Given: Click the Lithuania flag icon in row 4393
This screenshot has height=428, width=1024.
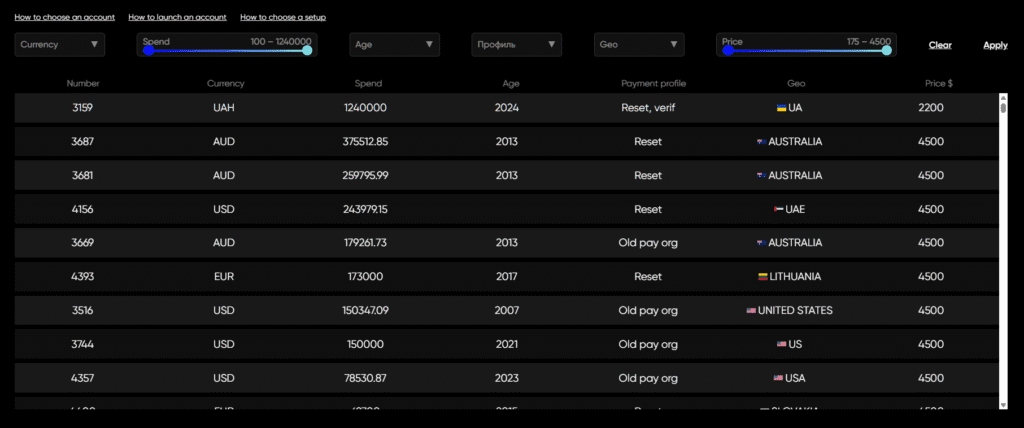Looking at the screenshot, I should pyautogui.click(x=762, y=276).
